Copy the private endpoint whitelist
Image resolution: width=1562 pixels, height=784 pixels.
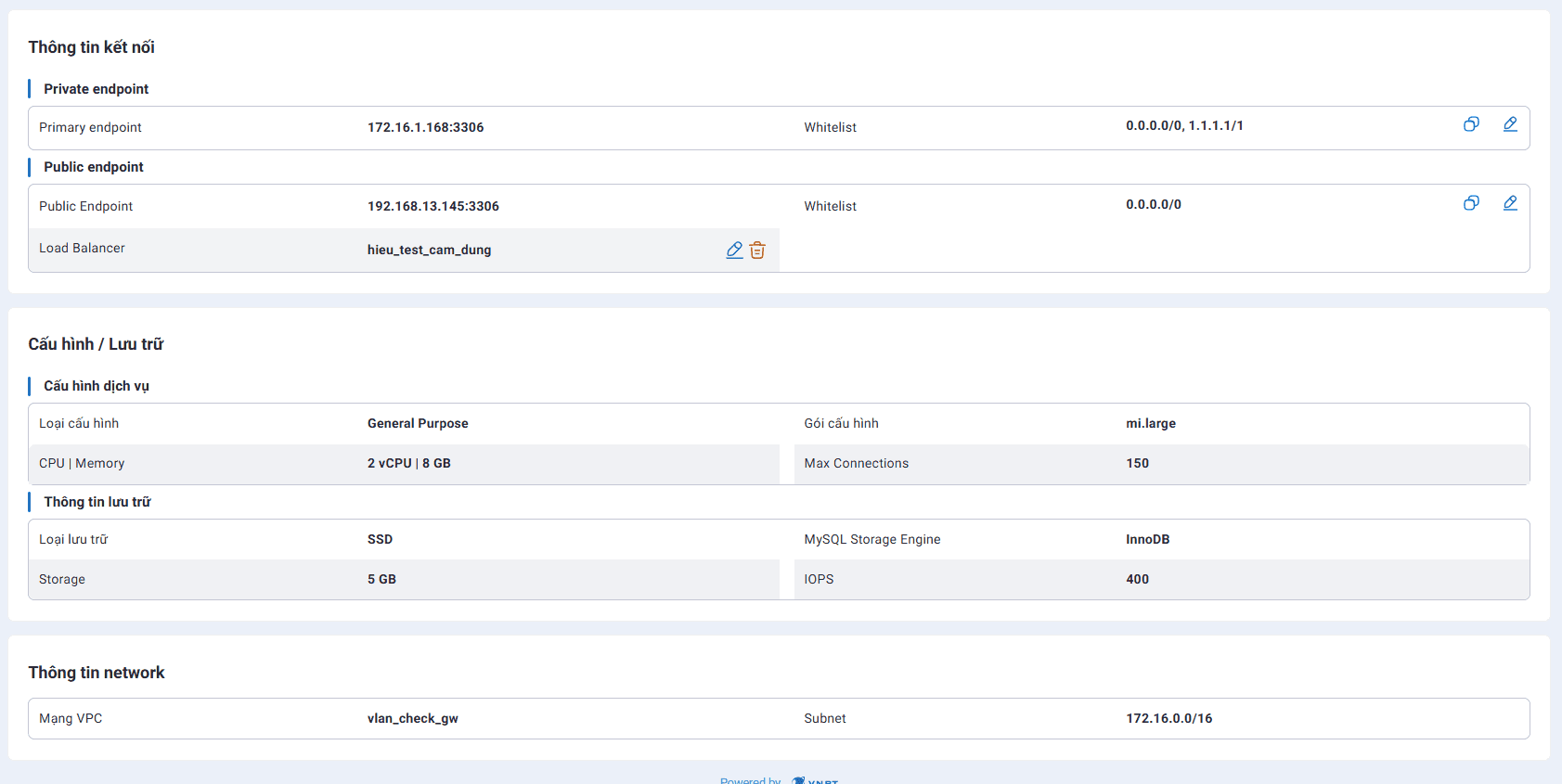pyautogui.click(x=1471, y=124)
